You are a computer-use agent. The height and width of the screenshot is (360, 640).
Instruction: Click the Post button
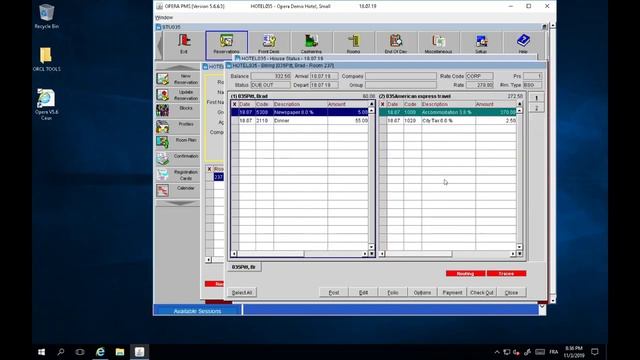[x=334, y=293]
